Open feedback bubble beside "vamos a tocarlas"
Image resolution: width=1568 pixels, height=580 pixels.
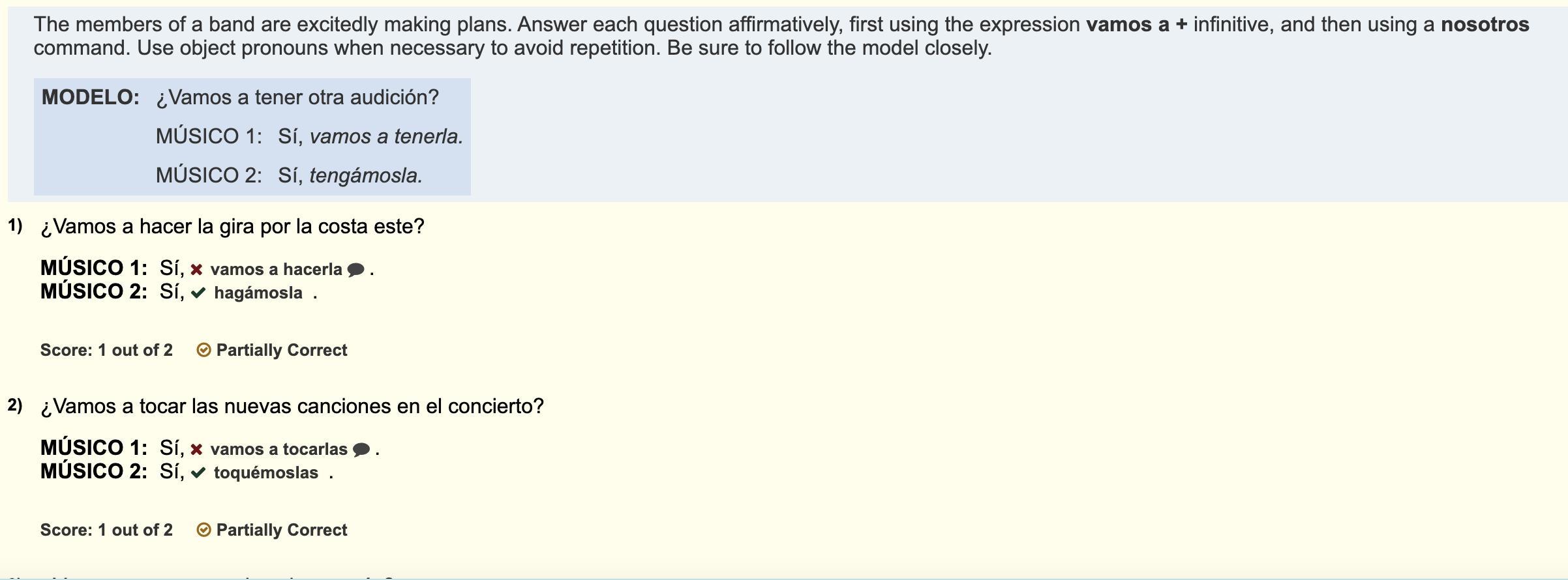pos(361,450)
